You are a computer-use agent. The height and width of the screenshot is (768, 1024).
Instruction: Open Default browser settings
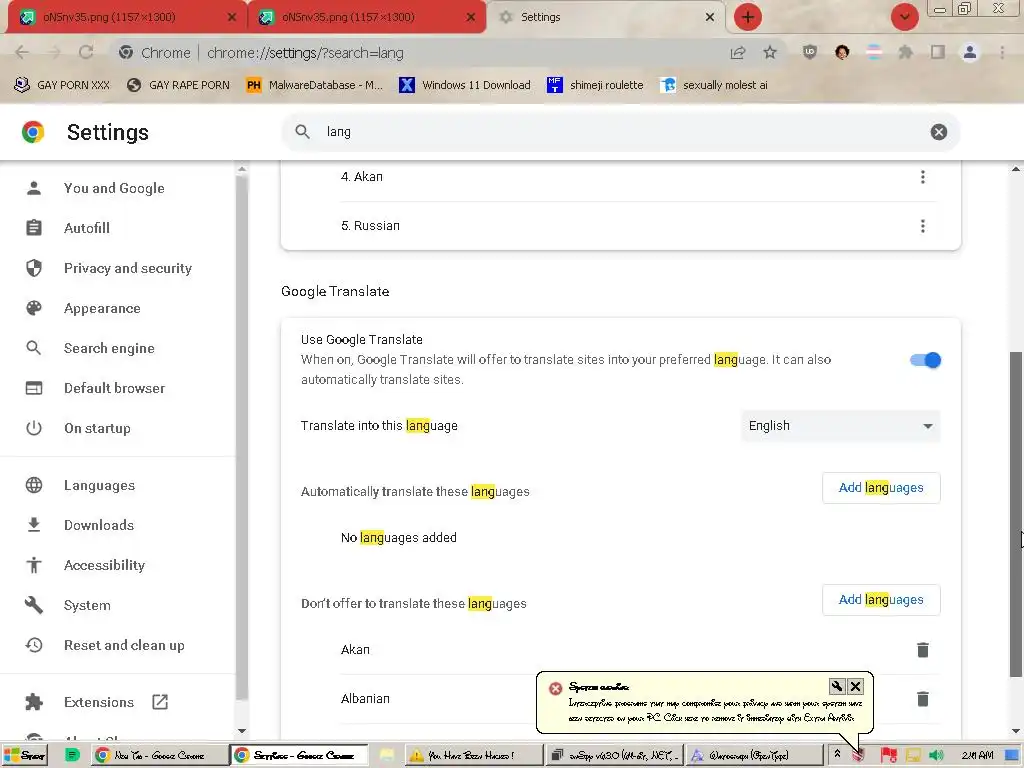(x=114, y=388)
